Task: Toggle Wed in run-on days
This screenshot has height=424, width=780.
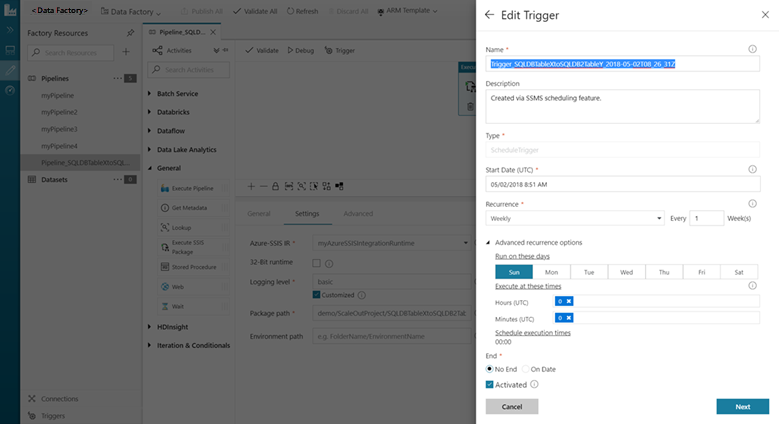Action: click(626, 272)
